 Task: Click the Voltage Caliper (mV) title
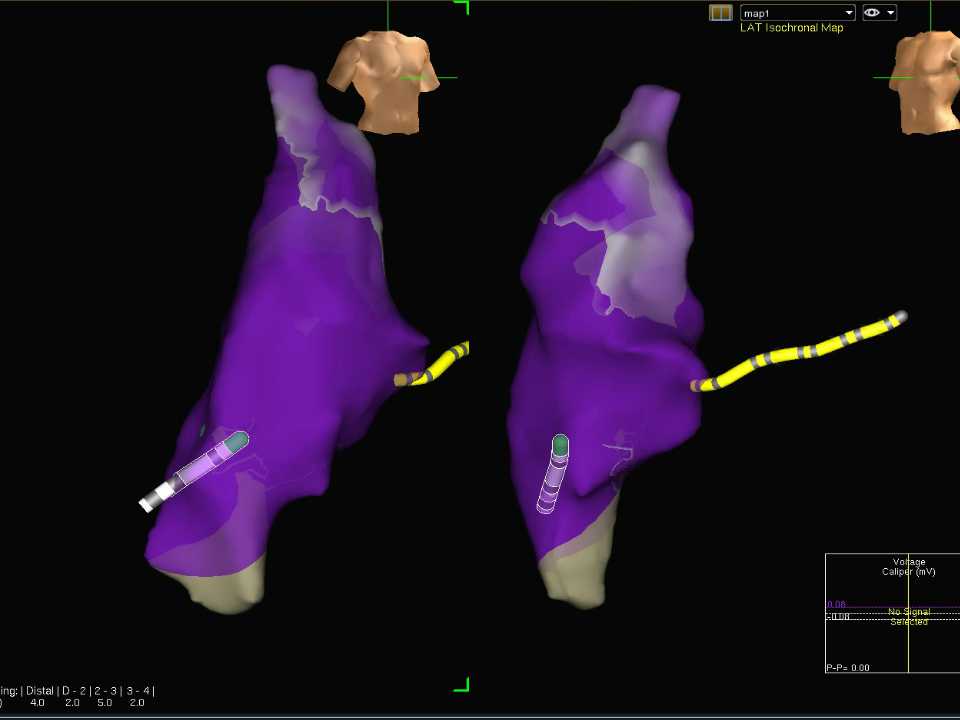click(903, 567)
